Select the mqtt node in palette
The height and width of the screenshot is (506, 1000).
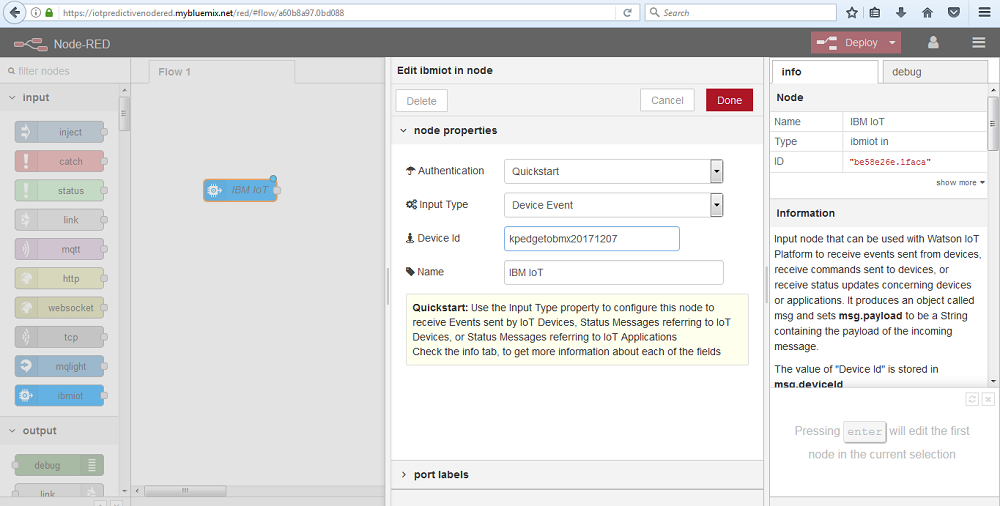(59, 249)
